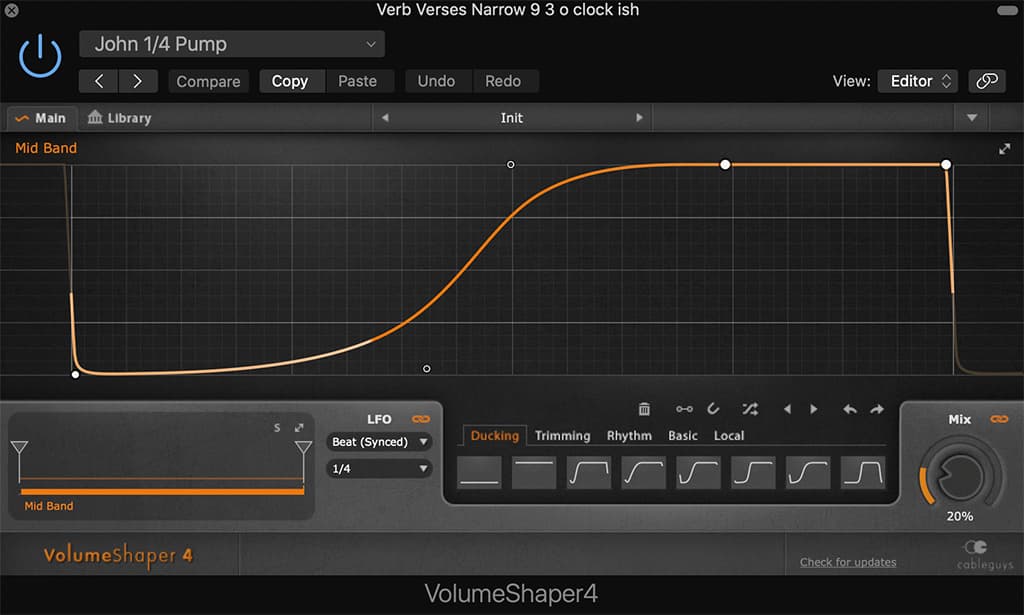Close the plugin window with X
This screenshot has width=1024, height=615.
[x=11, y=10]
